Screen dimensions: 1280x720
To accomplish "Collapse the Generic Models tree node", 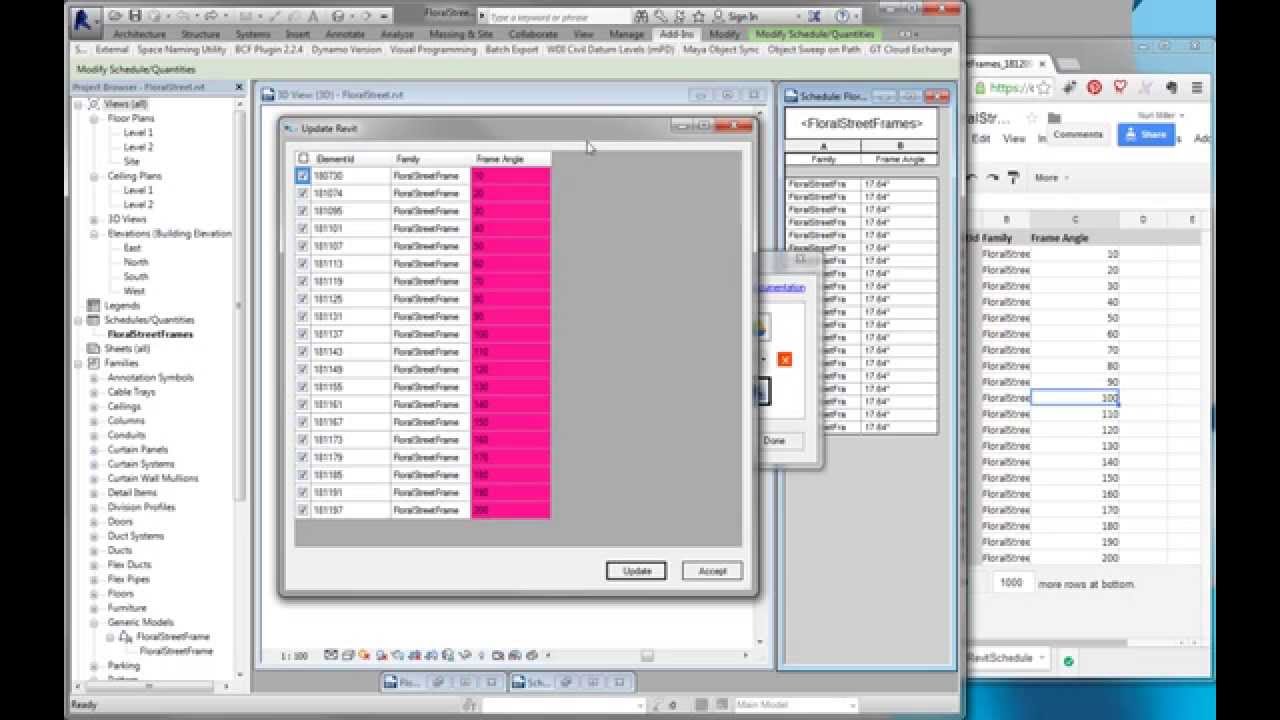I will (x=95, y=622).
